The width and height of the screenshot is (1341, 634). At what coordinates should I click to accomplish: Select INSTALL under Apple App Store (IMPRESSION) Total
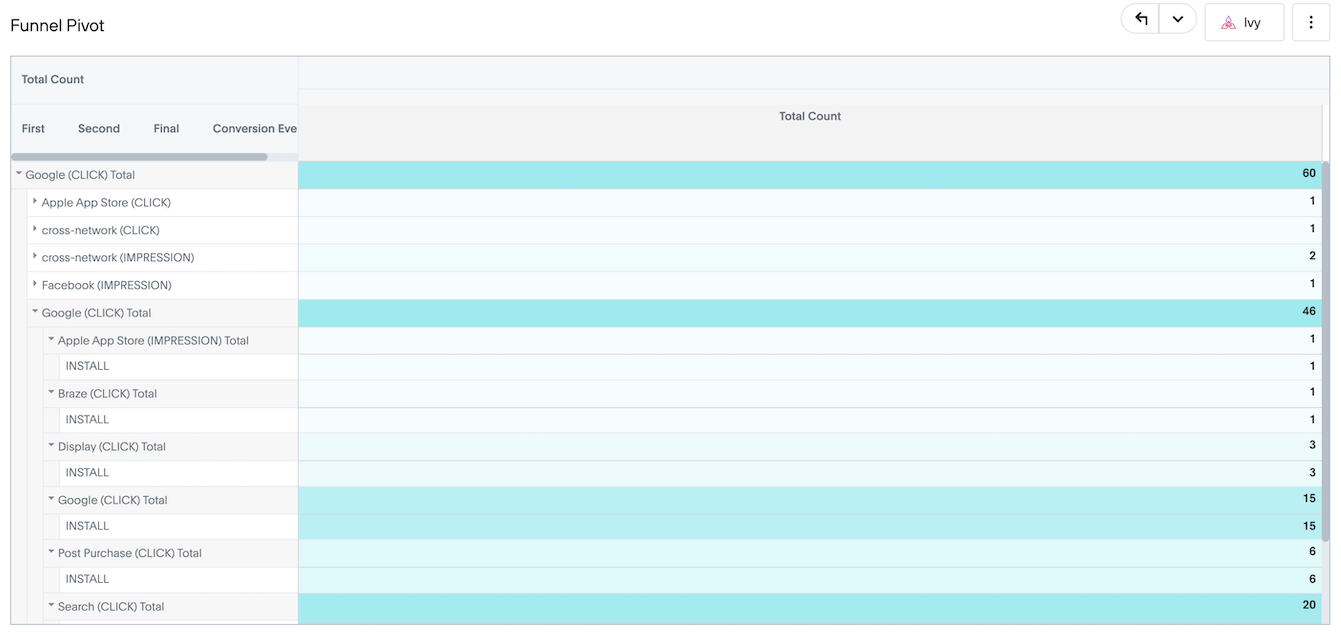click(178, 366)
